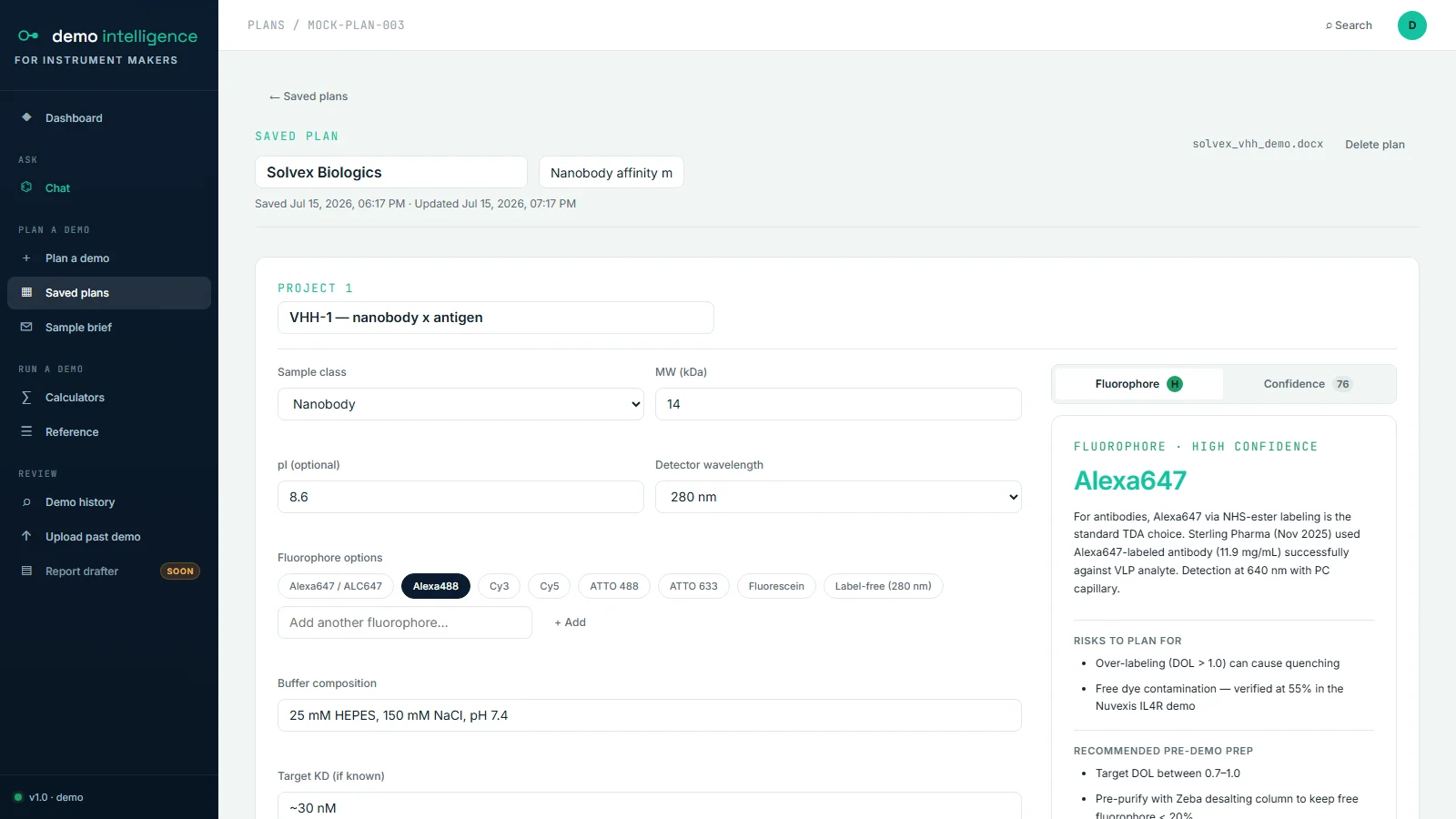Click the plus icon beside Plan a demo

26,258
